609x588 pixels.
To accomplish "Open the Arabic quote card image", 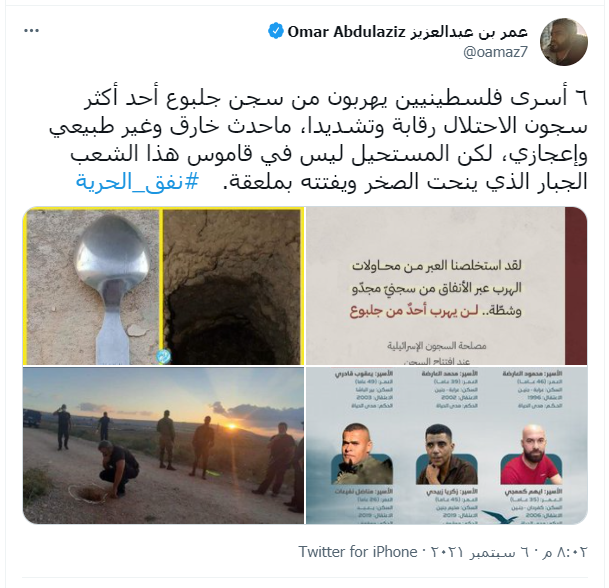I will 447,286.
